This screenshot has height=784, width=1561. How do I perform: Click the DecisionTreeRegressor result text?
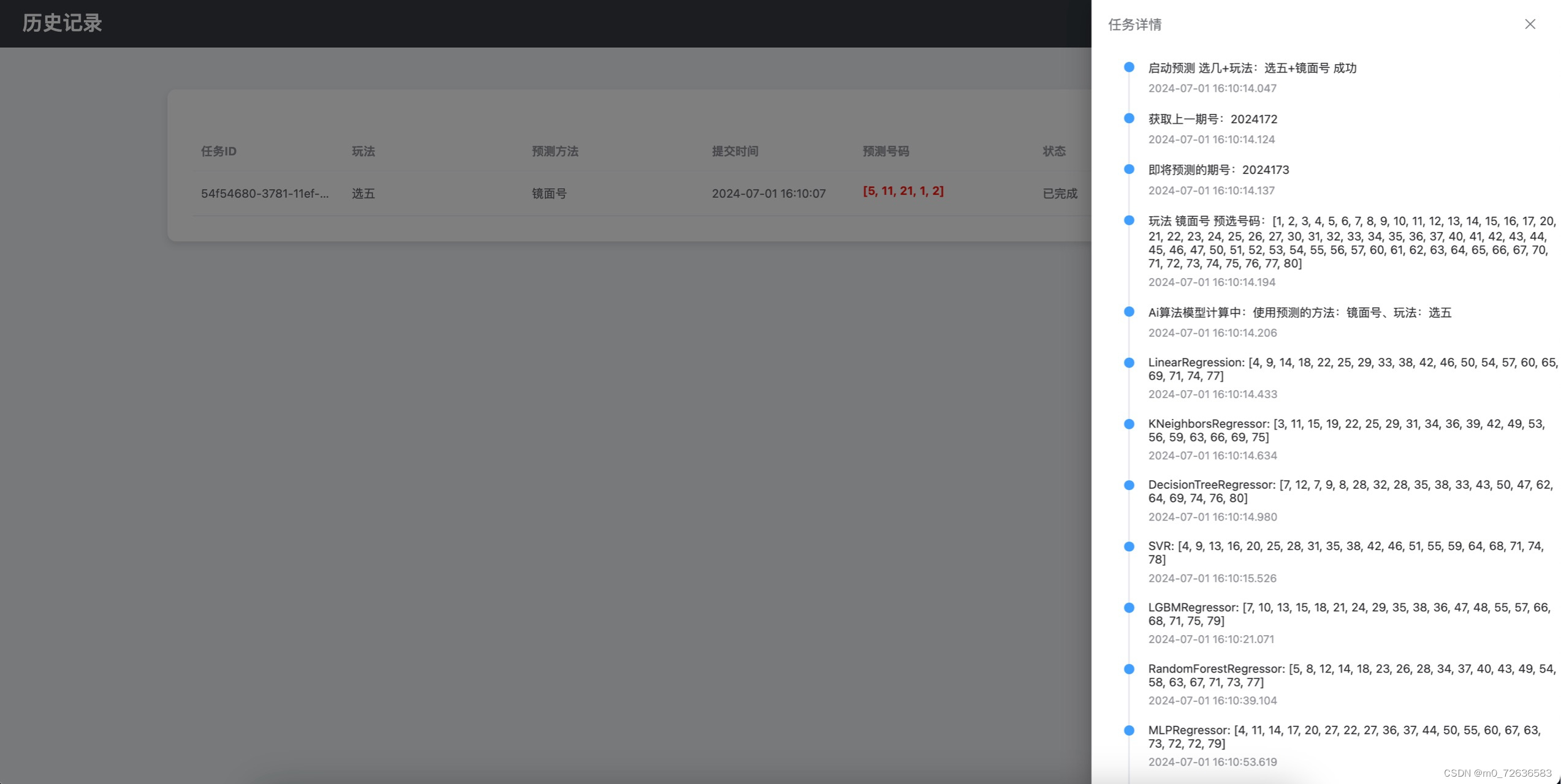pyautogui.click(x=1351, y=491)
